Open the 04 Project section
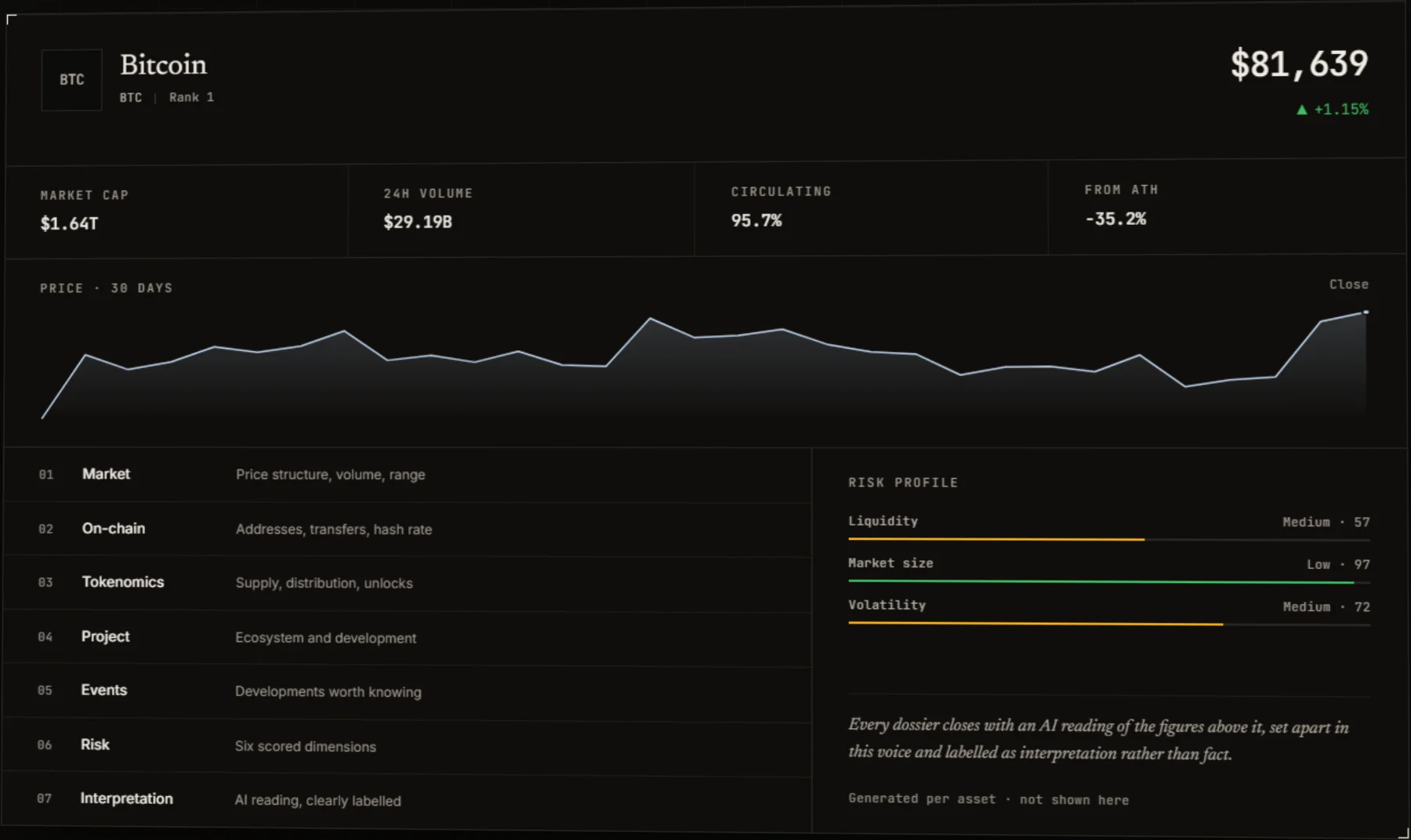 pos(407,637)
